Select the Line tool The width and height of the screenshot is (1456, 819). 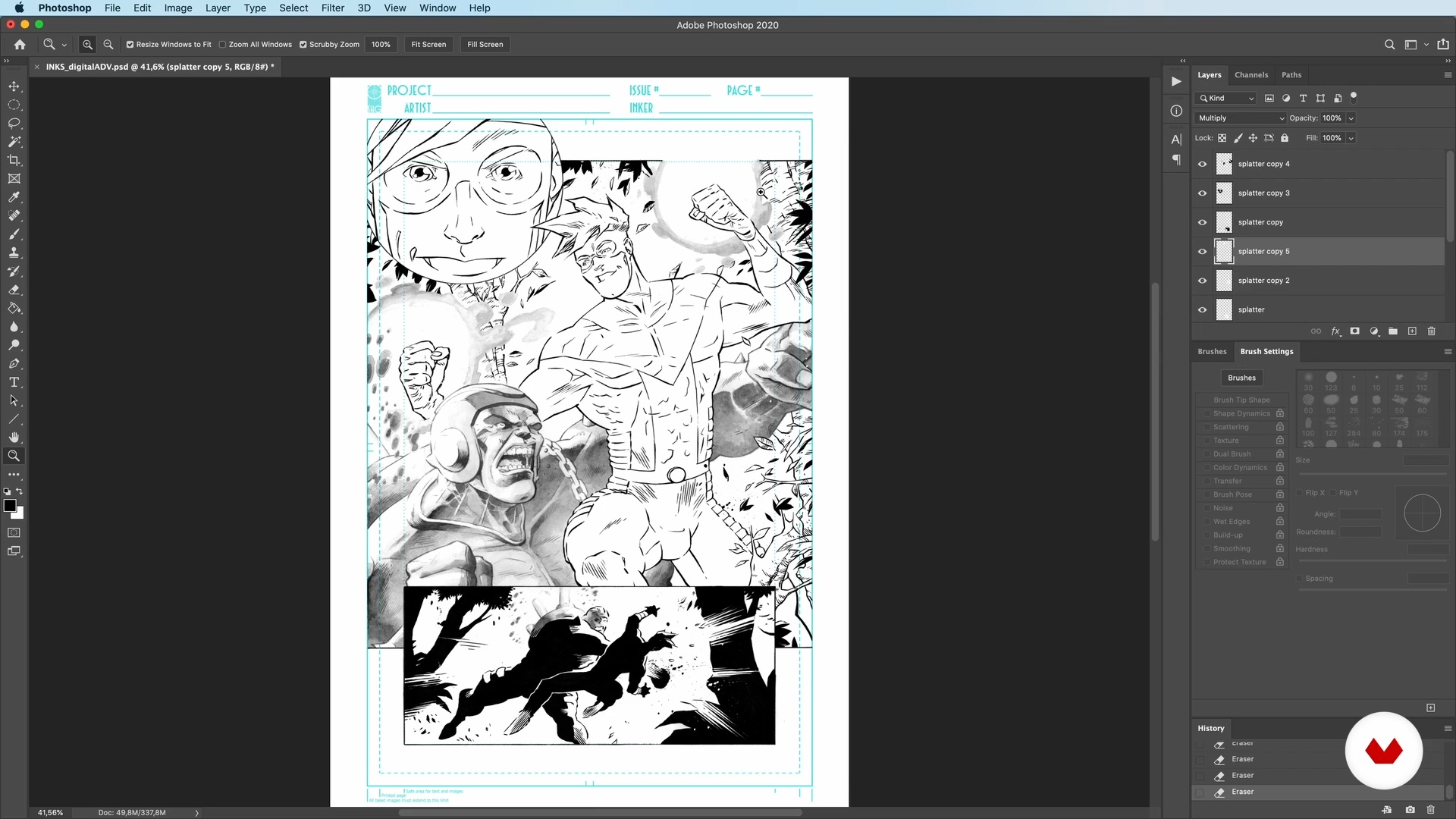pos(14,419)
